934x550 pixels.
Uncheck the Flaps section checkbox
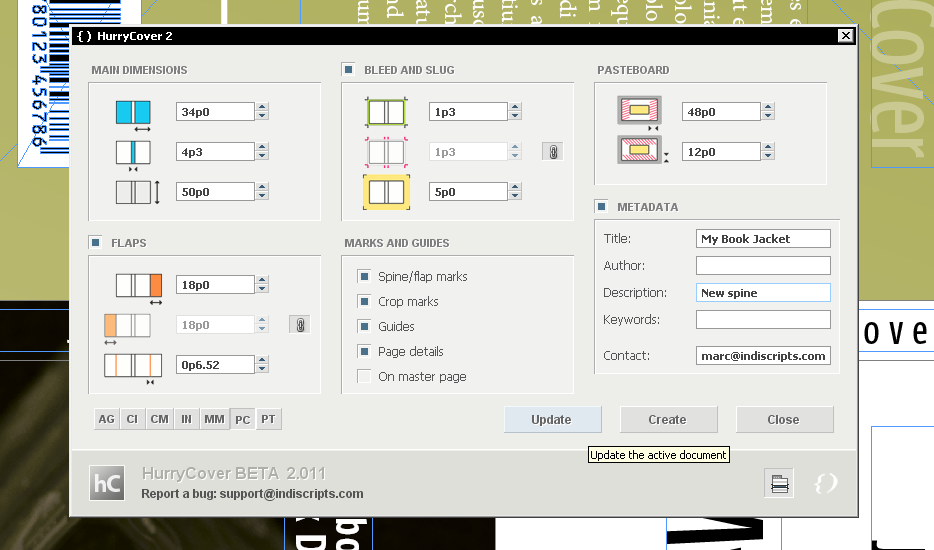pyautogui.click(x=95, y=242)
